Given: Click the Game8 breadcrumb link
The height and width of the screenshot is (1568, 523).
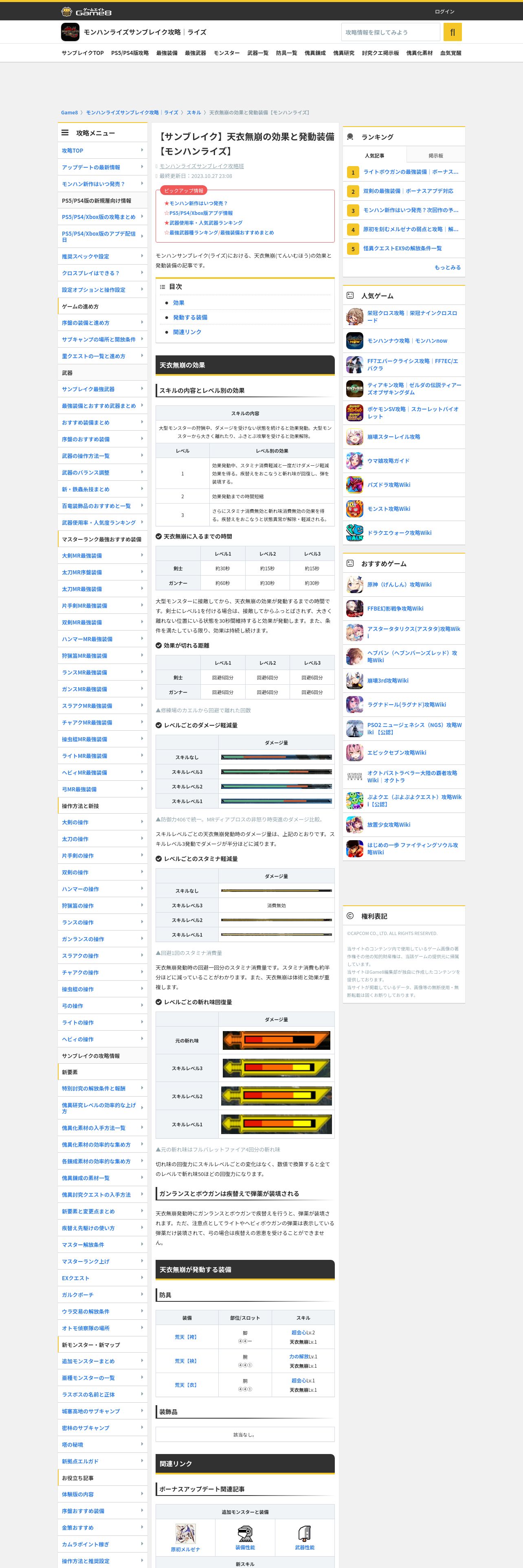Looking at the screenshot, I should (x=69, y=113).
